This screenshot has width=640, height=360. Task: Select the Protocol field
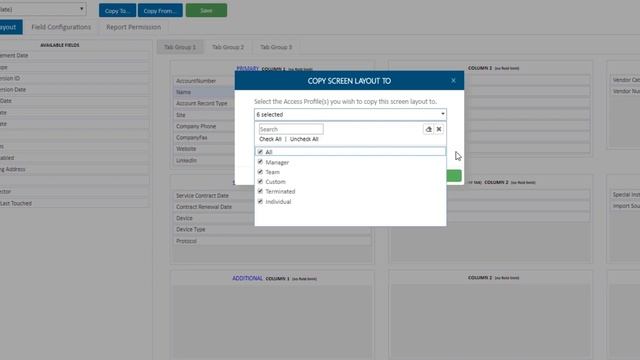tap(273, 241)
